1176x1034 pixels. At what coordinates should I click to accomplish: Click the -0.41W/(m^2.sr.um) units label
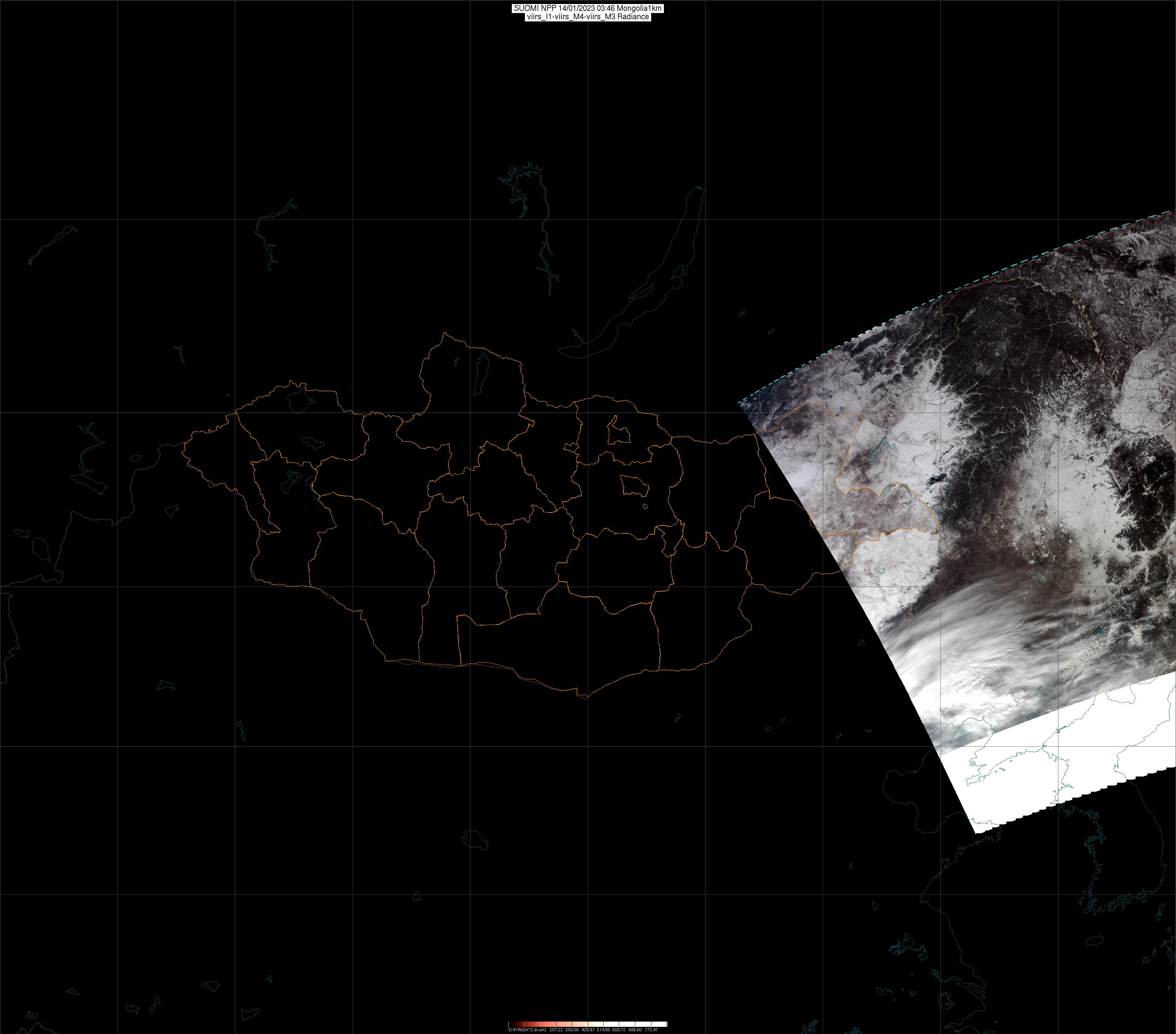(x=526, y=1029)
